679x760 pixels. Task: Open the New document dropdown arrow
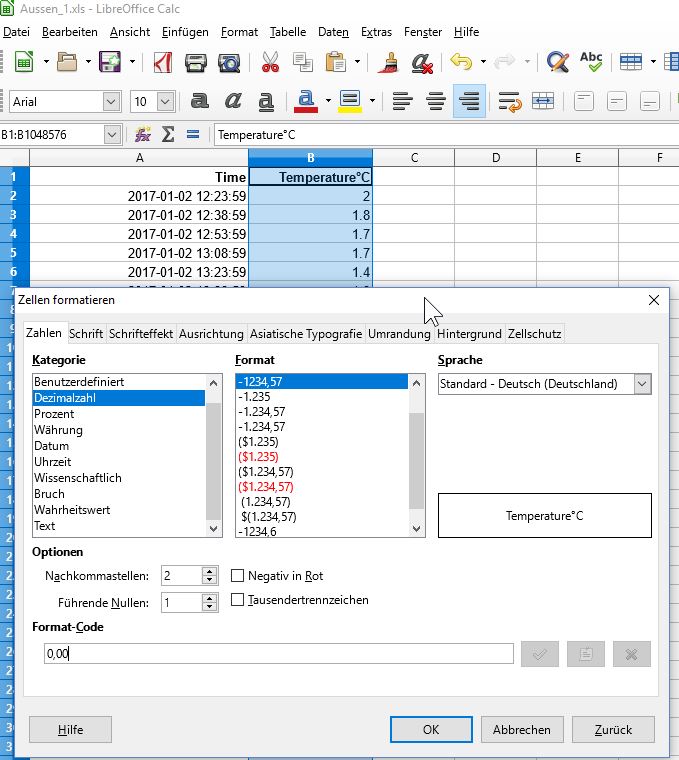coord(46,62)
